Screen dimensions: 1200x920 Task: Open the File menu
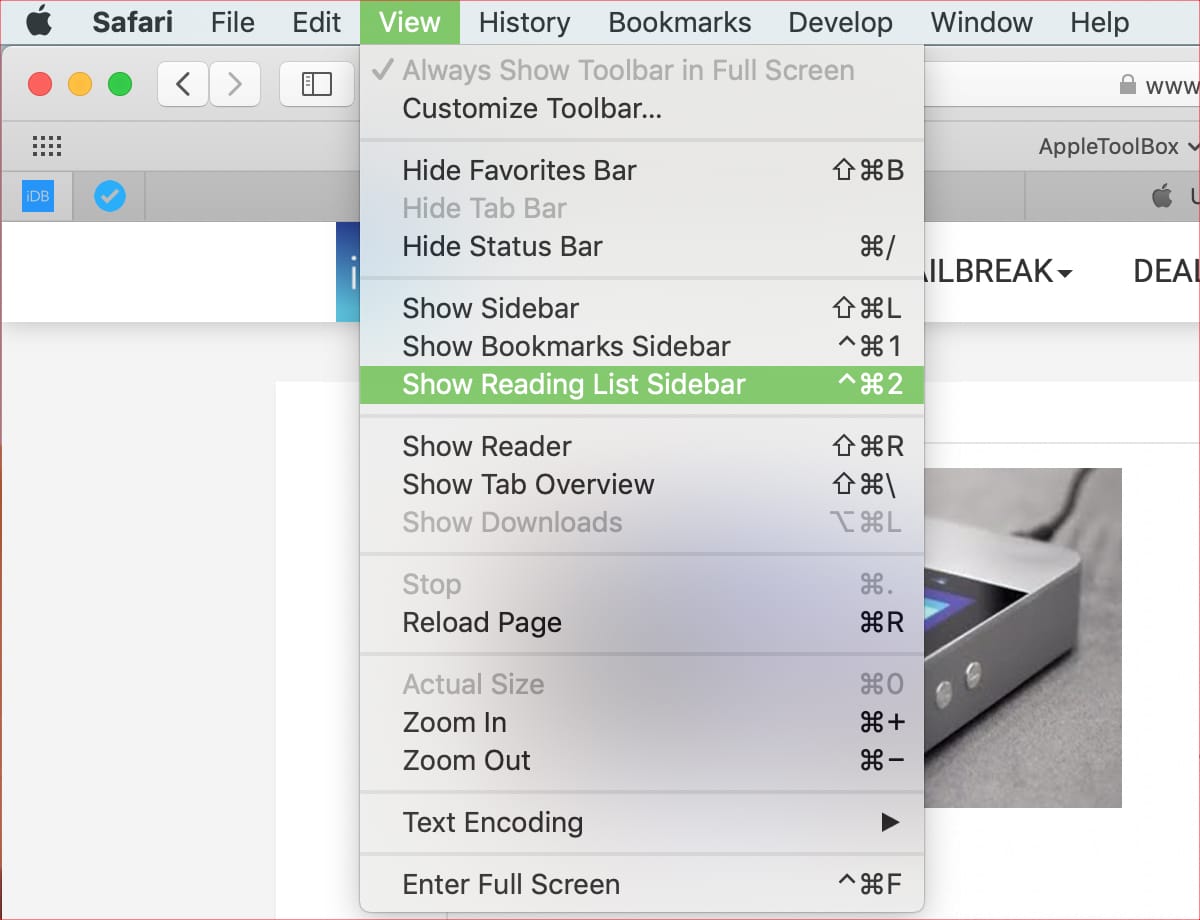tap(233, 22)
